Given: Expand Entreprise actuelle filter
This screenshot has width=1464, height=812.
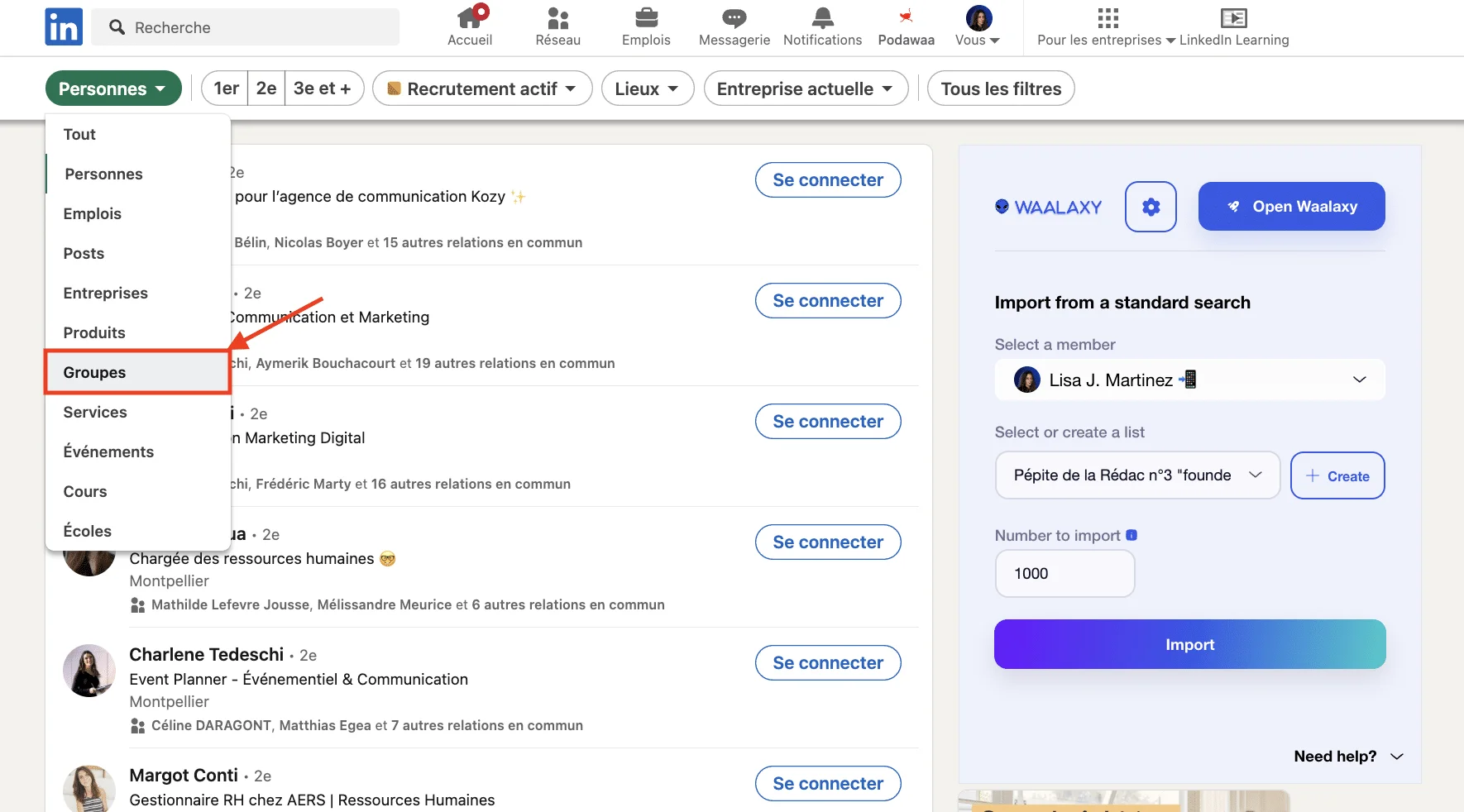Looking at the screenshot, I should pos(806,88).
